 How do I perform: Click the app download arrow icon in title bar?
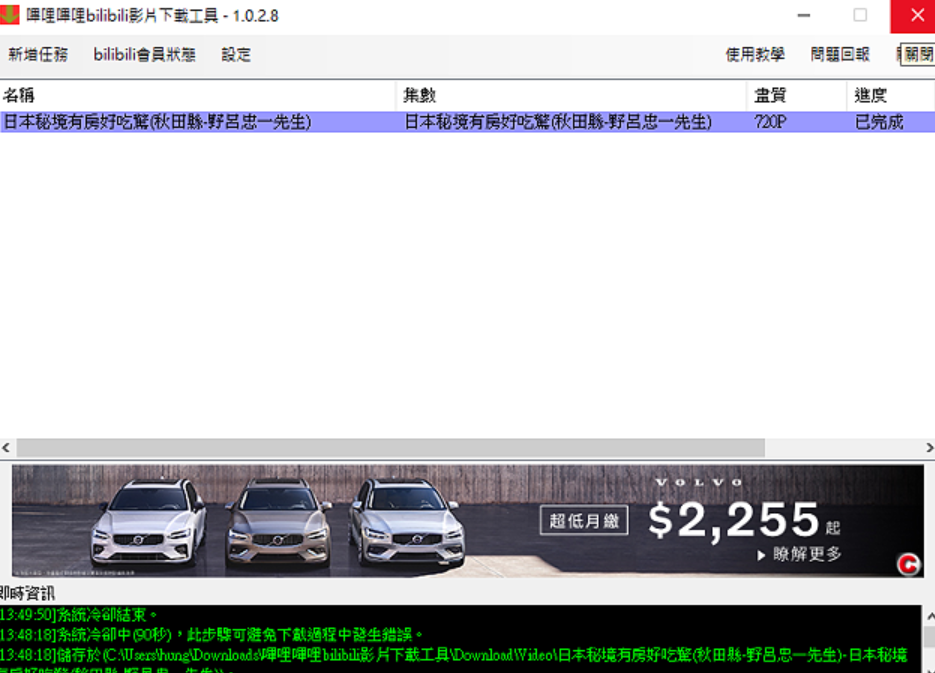pos(10,15)
